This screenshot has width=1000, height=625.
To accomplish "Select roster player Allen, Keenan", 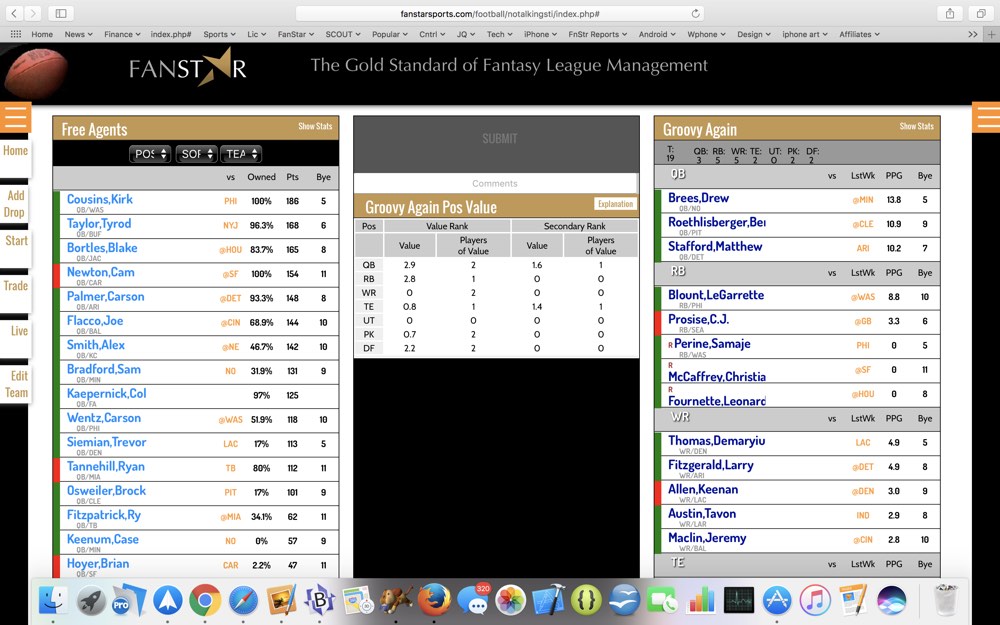I will click(x=703, y=489).
